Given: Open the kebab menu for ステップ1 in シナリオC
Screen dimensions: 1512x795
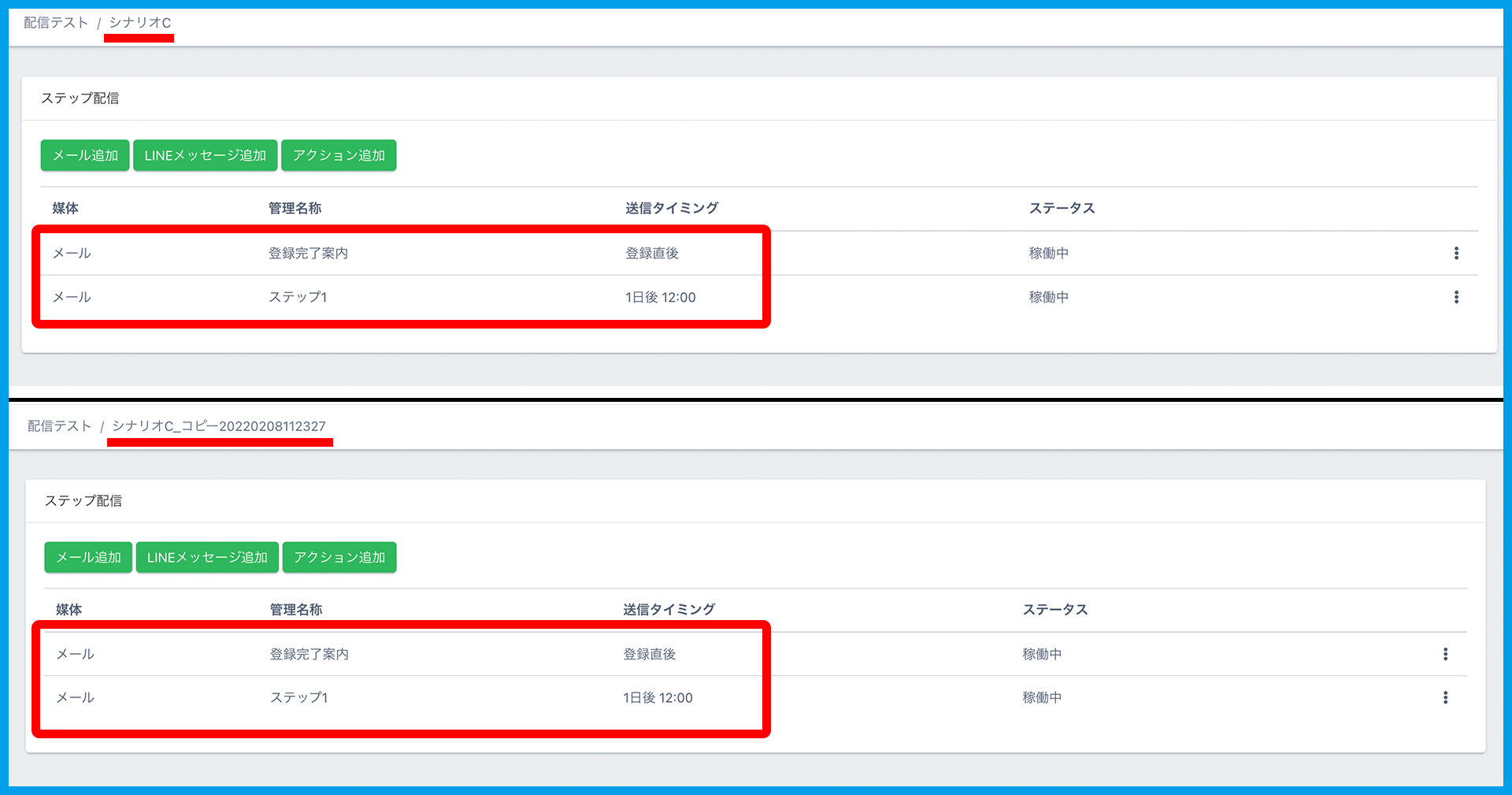Looking at the screenshot, I should (x=1456, y=297).
